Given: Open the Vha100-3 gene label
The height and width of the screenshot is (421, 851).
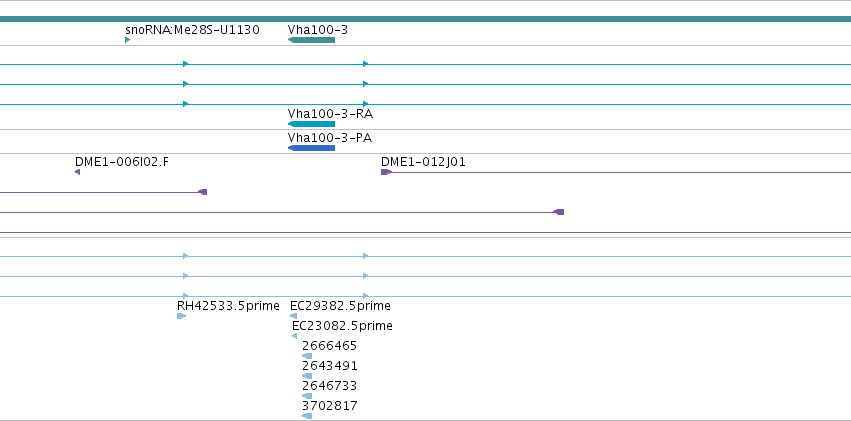Looking at the screenshot, I should (318, 30).
